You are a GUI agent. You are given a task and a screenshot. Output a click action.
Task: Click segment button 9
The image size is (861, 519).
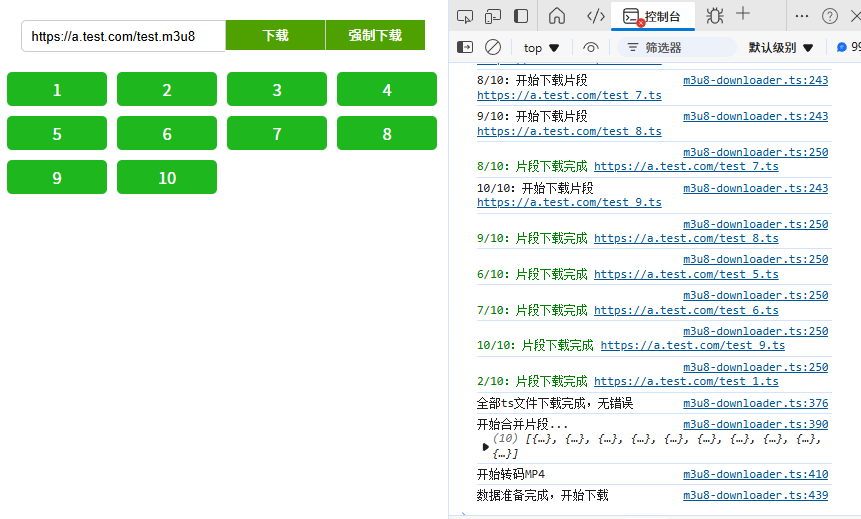57,177
